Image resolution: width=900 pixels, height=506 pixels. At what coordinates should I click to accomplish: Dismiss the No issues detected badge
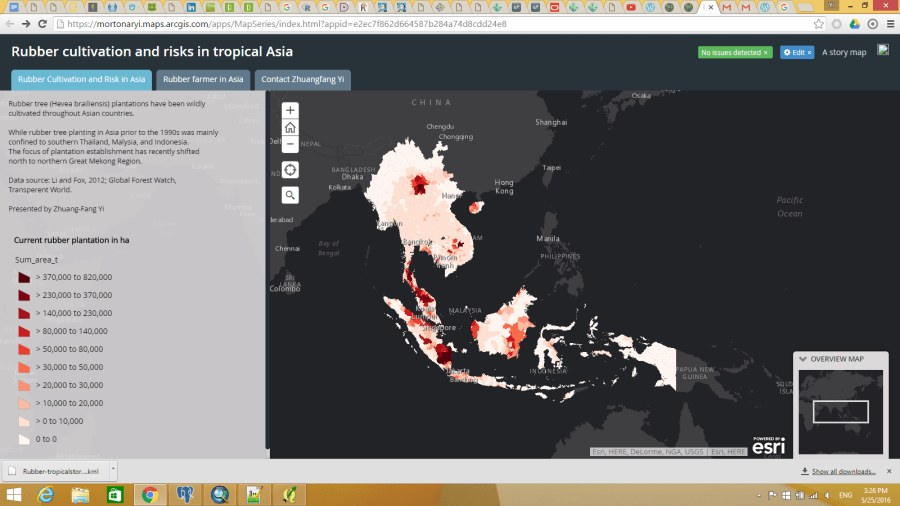pos(766,52)
